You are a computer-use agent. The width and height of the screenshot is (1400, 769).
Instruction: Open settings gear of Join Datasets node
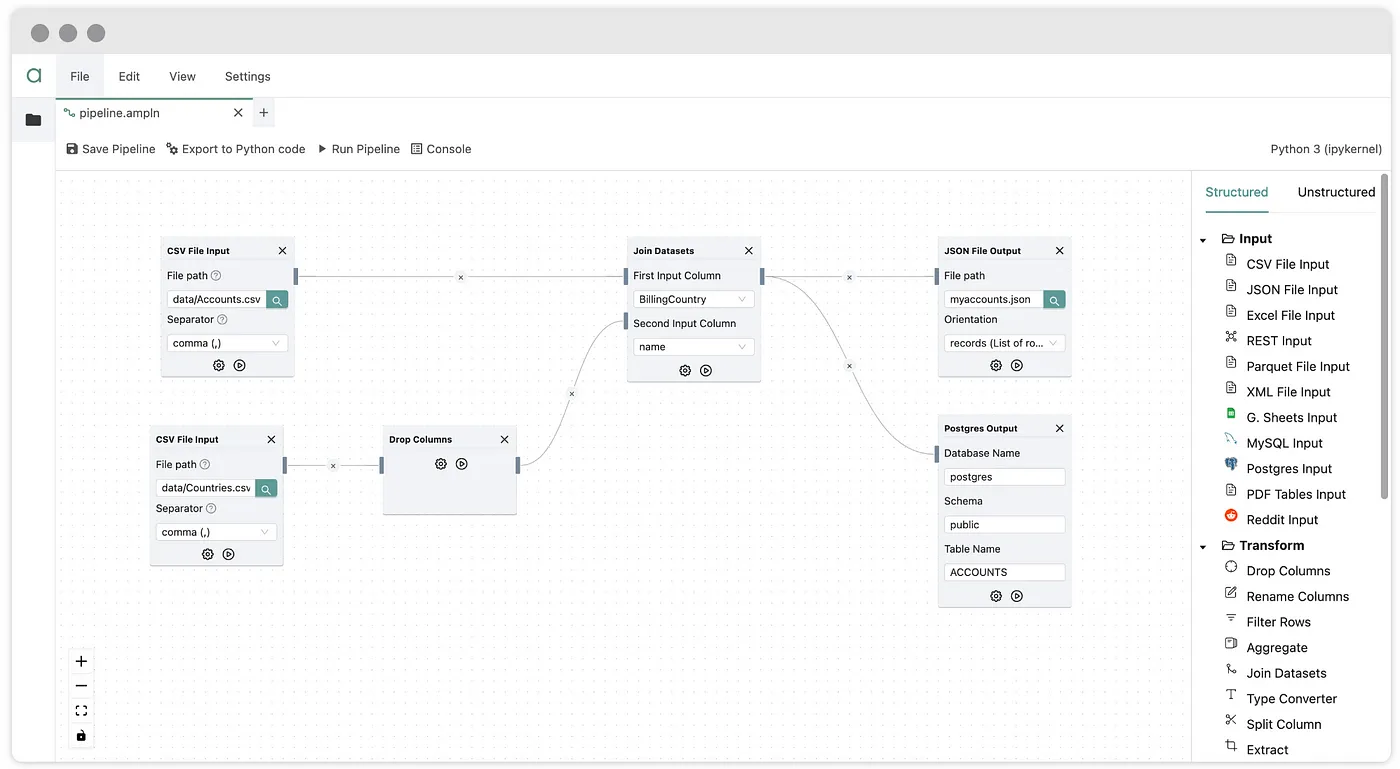(x=685, y=370)
